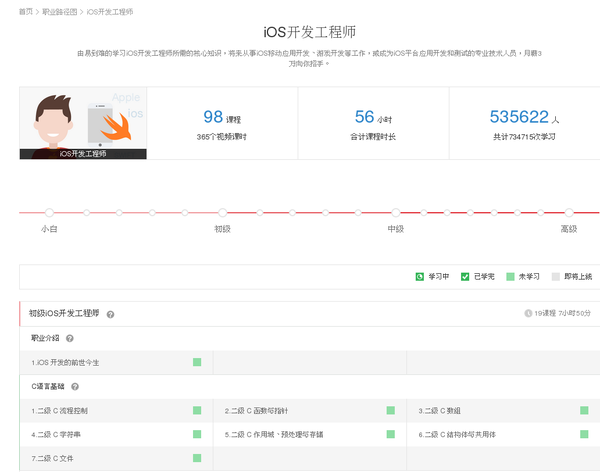Viewport: 600px width, 472px height.
Task: Click the help icon beside 初级iOS开发工程师
Action: click(111, 314)
